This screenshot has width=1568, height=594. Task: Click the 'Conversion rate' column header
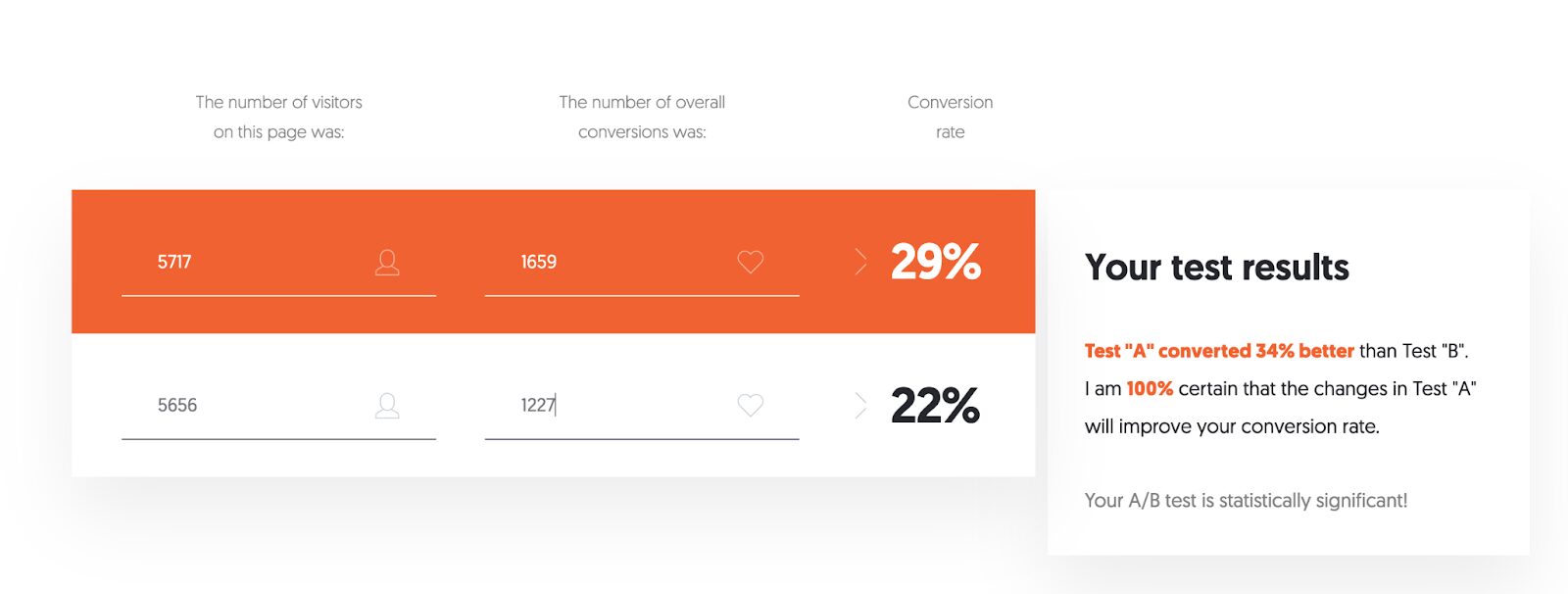[951, 117]
